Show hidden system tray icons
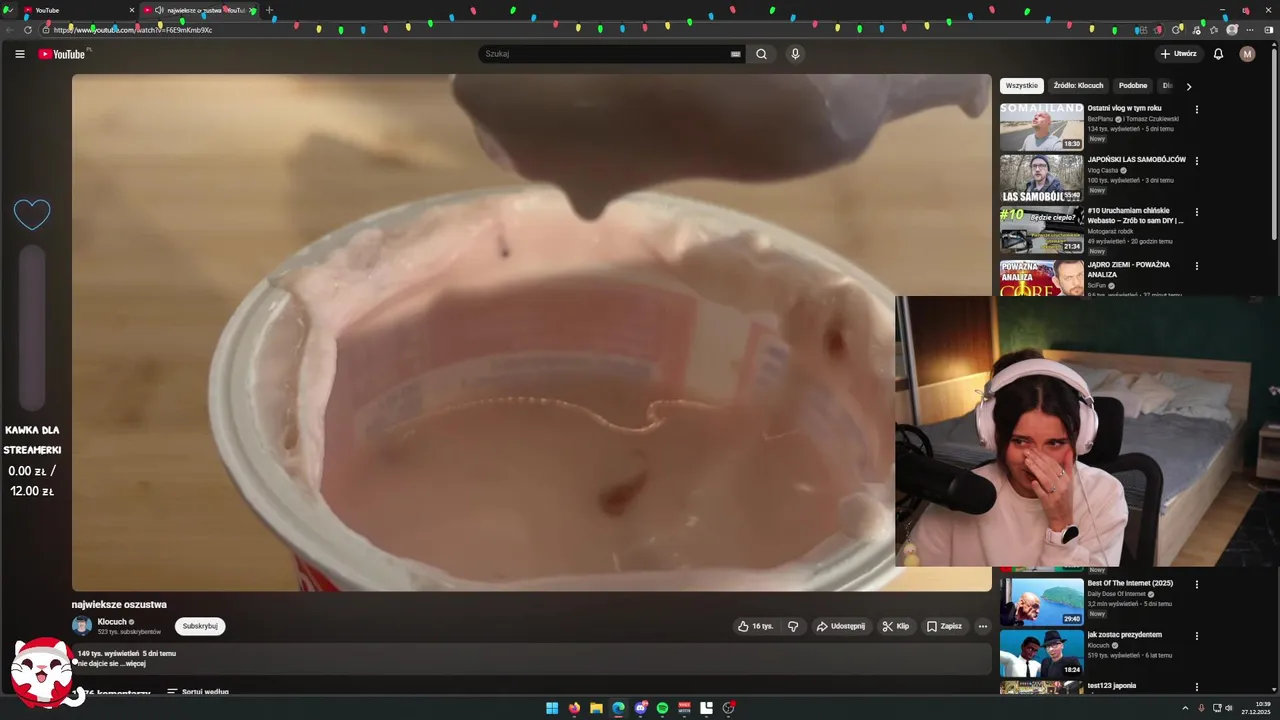This screenshot has width=1280, height=720. pos(1185,708)
